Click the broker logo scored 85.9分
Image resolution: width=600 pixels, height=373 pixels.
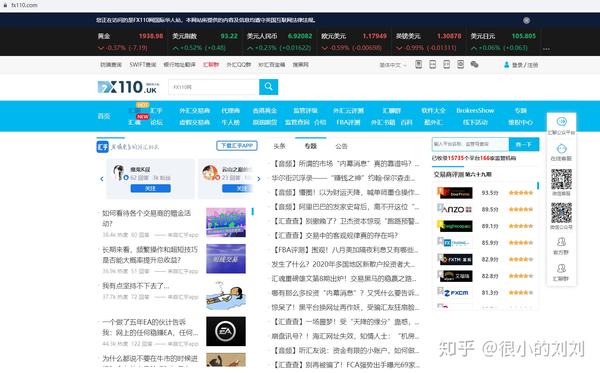455,243
